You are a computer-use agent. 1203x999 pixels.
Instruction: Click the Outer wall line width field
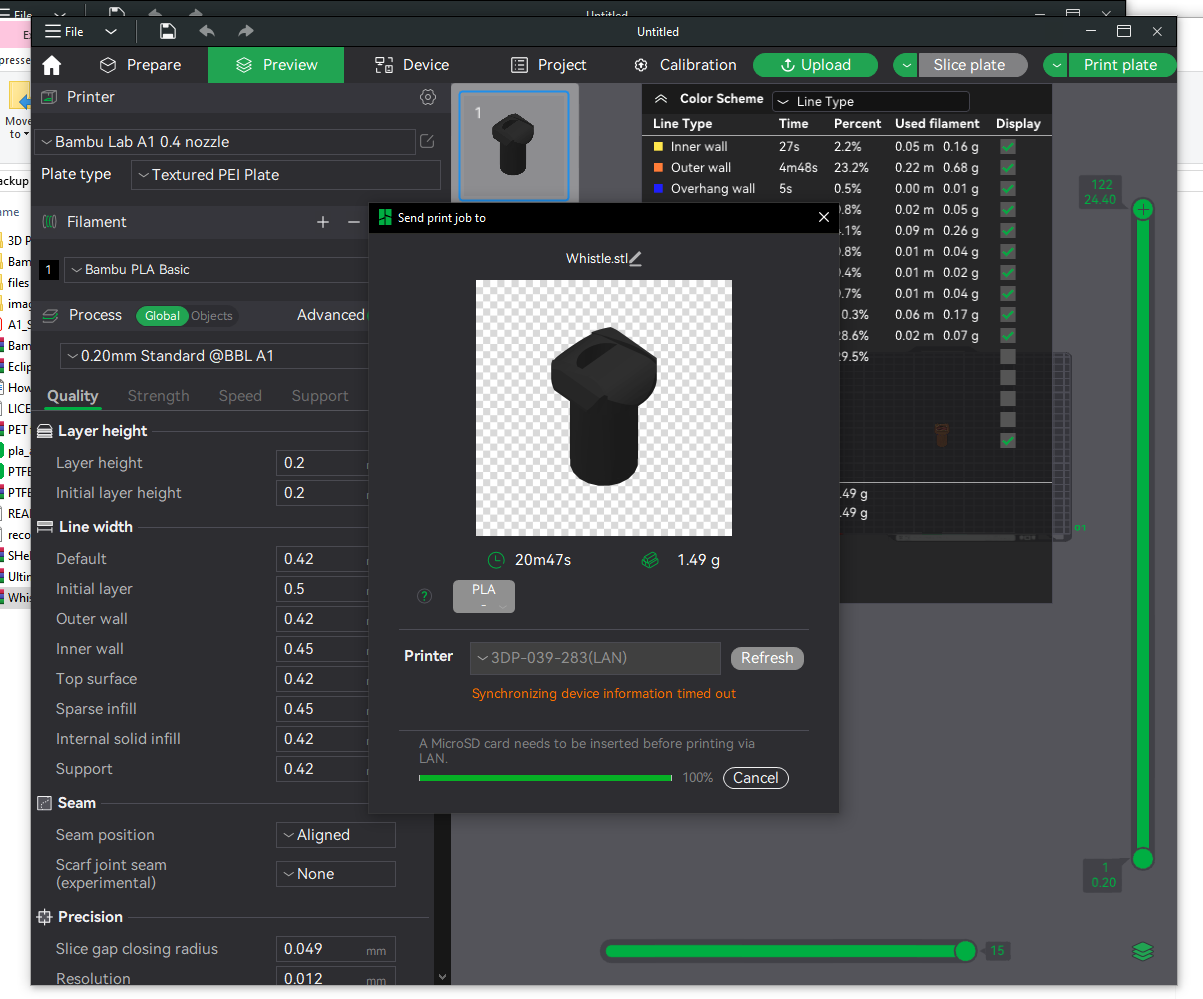(x=323, y=619)
